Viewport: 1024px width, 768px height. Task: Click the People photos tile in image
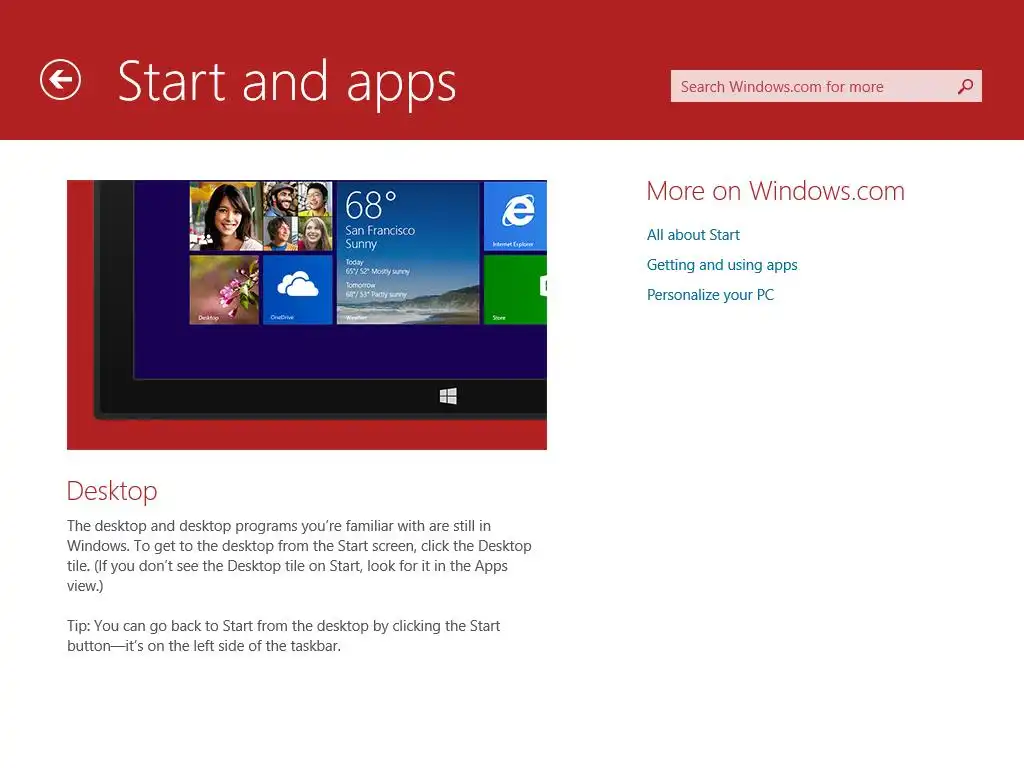click(x=261, y=216)
